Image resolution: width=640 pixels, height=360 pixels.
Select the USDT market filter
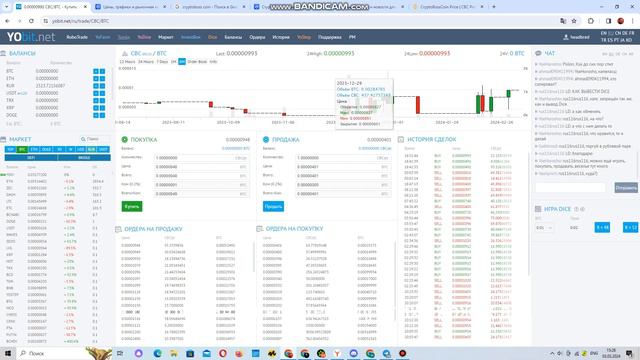pyautogui.click(x=104, y=149)
